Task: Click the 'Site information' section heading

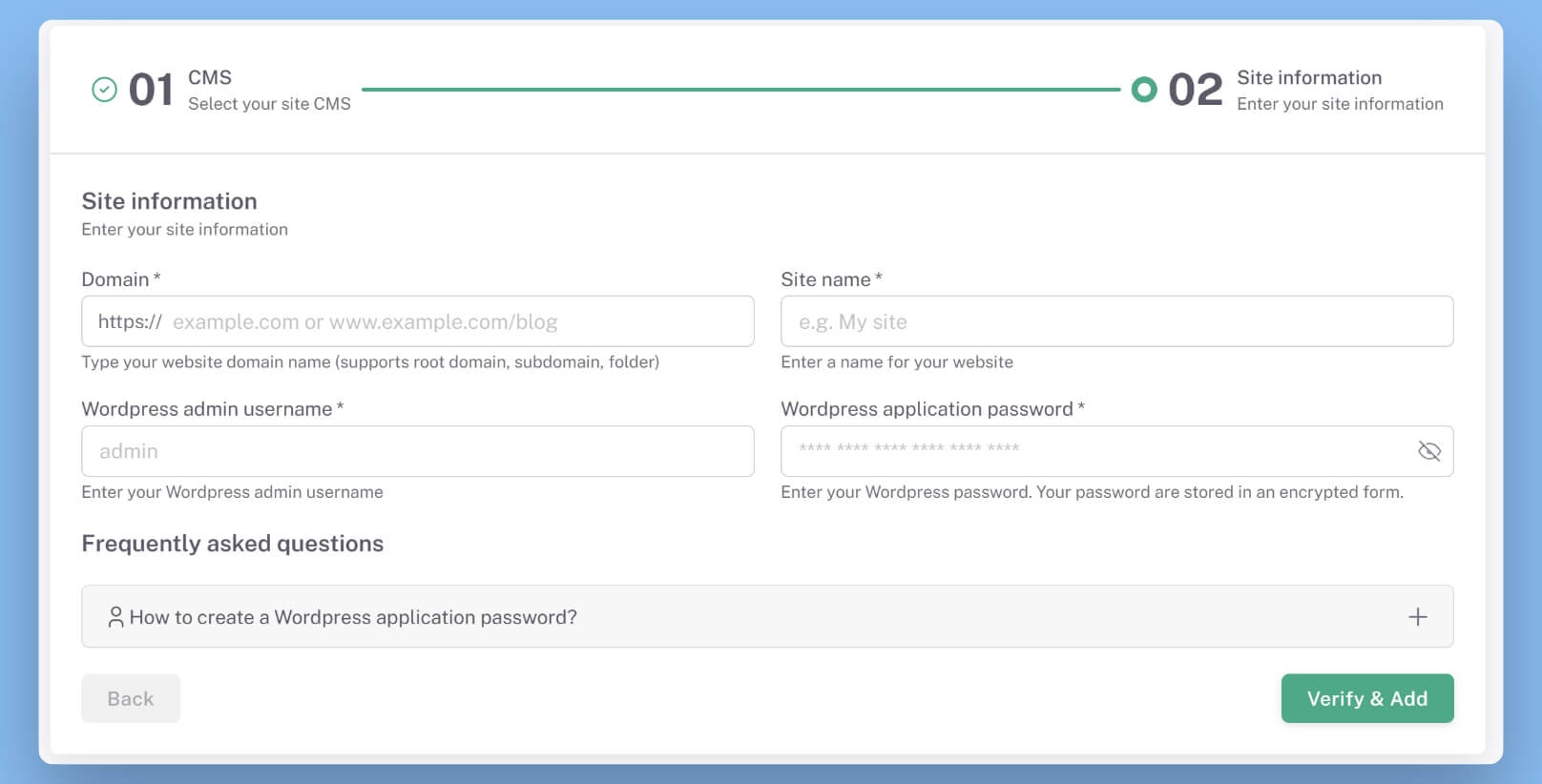Action: pos(170,201)
